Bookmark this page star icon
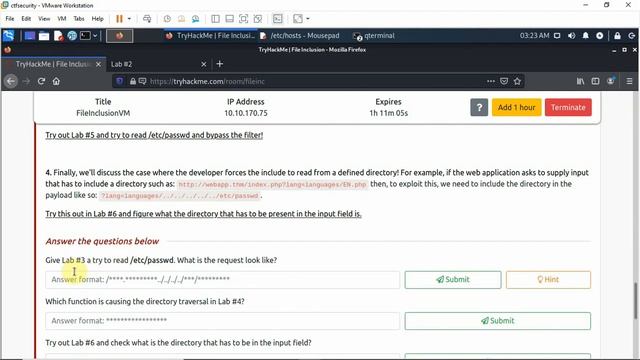Viewport: 640px width, 360px height. click(x=518, y=81)
